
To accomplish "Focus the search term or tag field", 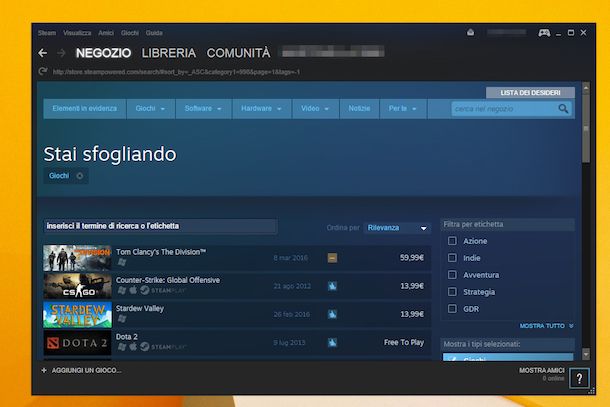I will [161, 226].
